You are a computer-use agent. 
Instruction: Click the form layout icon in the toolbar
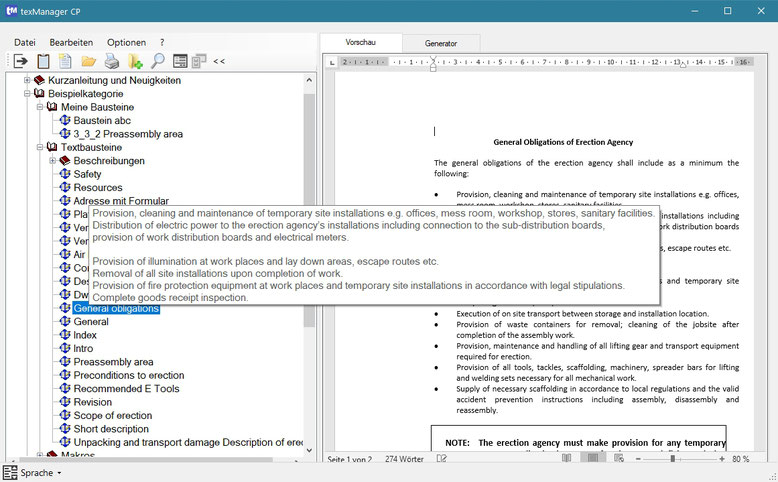pos(180,61)
